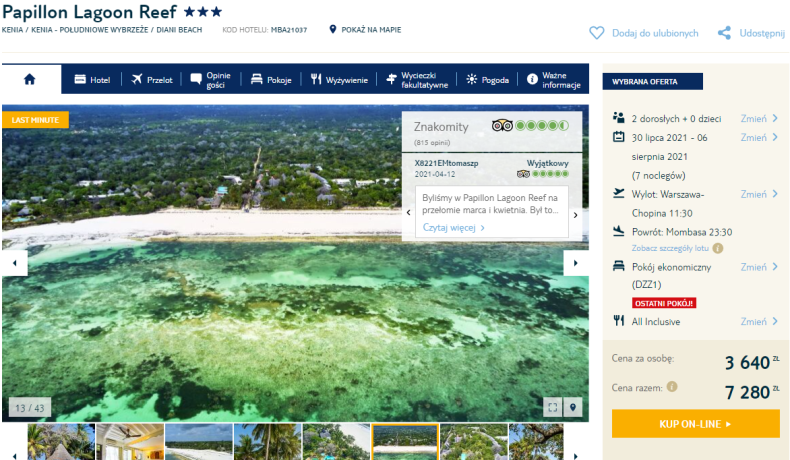
Task: Change All Inclusive board via Zmień
Action: (x=759, y=321)
